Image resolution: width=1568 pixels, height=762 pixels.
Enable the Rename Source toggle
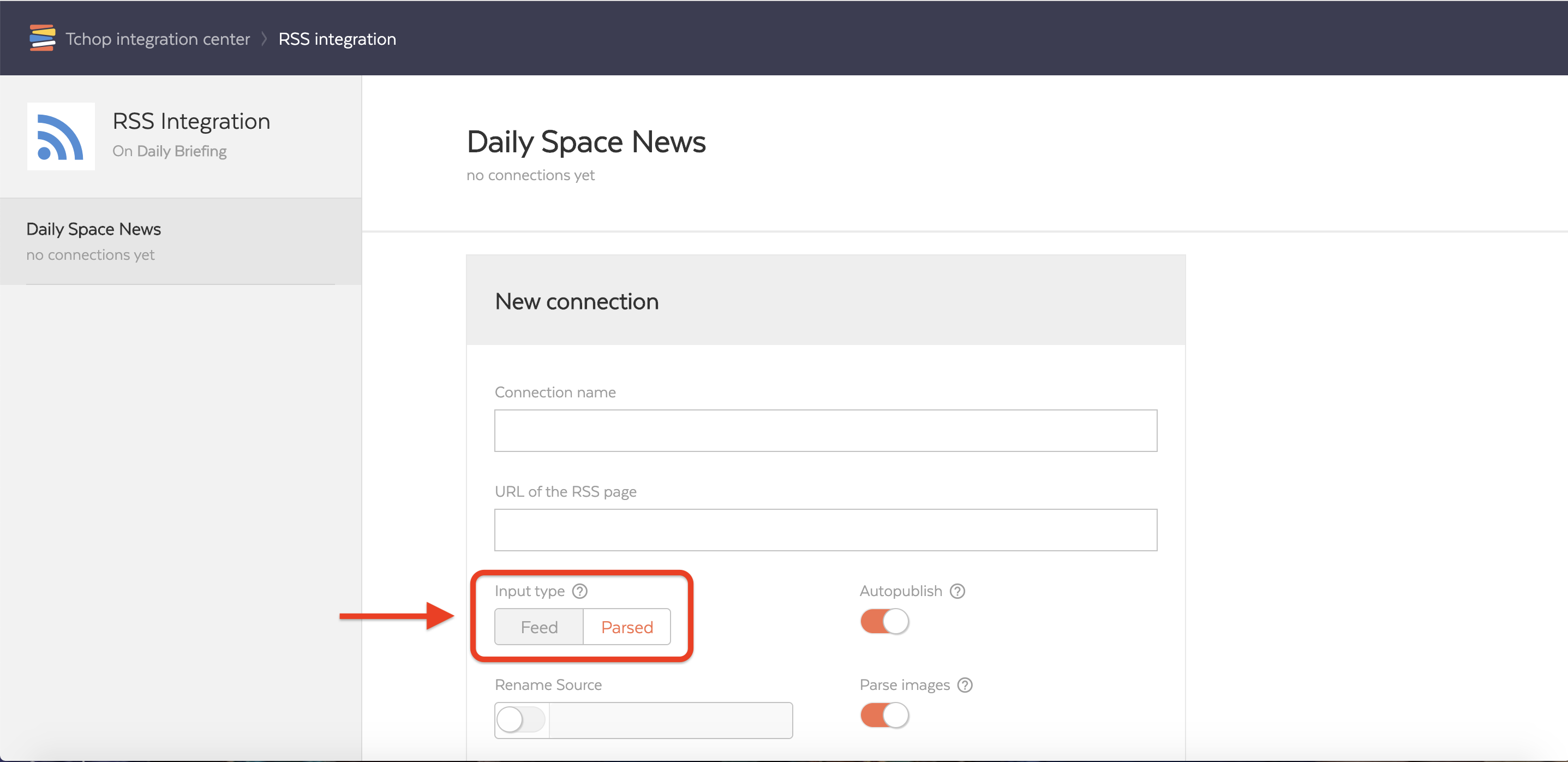coord(520,719)
